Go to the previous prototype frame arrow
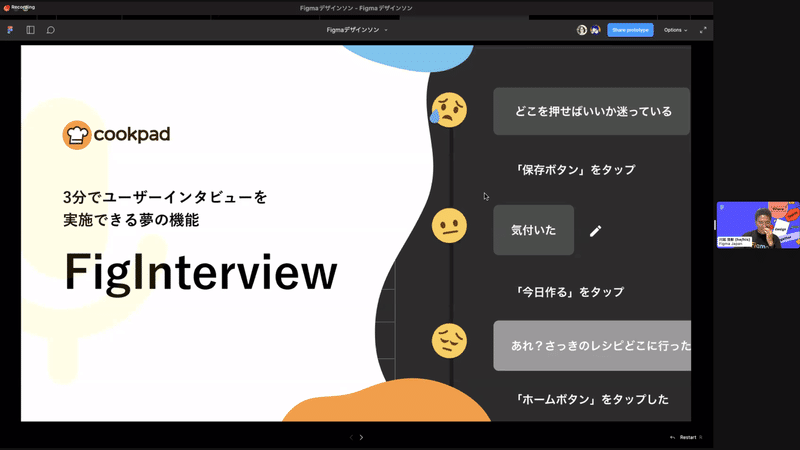 [351, 437]
